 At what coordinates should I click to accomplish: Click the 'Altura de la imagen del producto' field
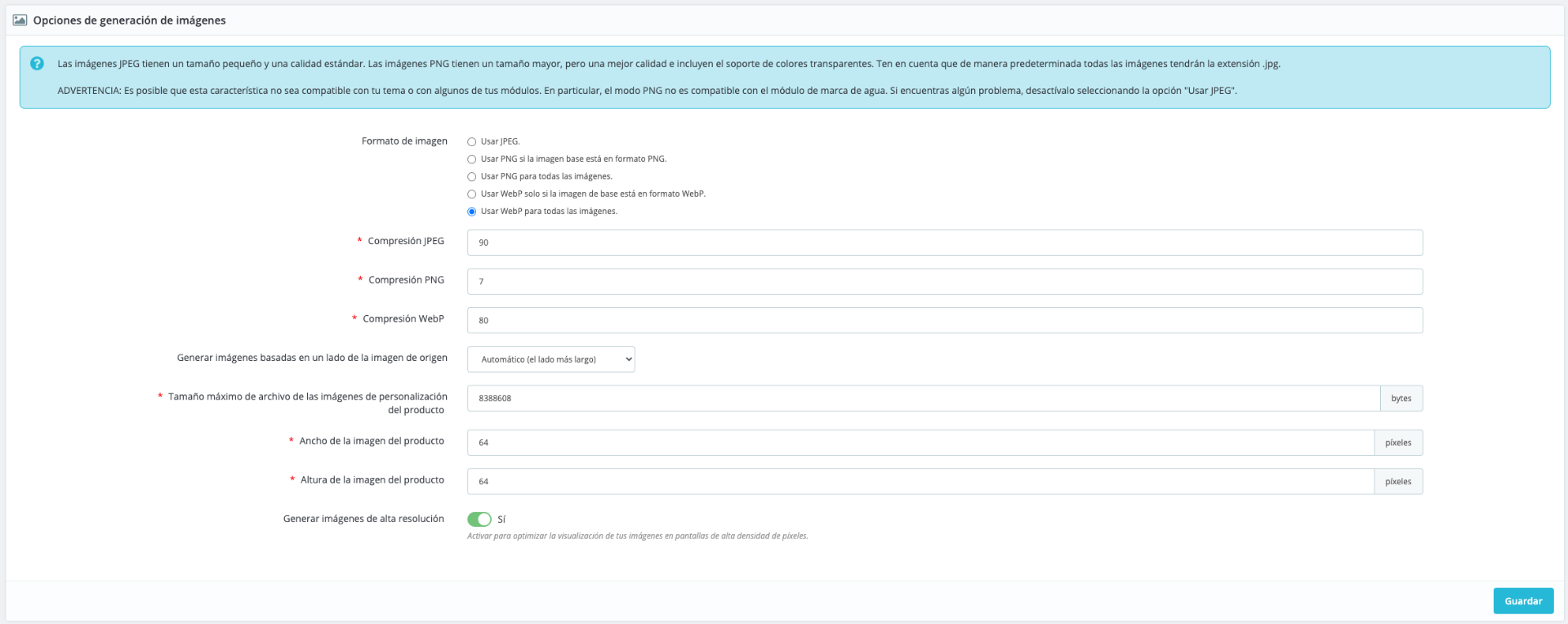point(920,482)
